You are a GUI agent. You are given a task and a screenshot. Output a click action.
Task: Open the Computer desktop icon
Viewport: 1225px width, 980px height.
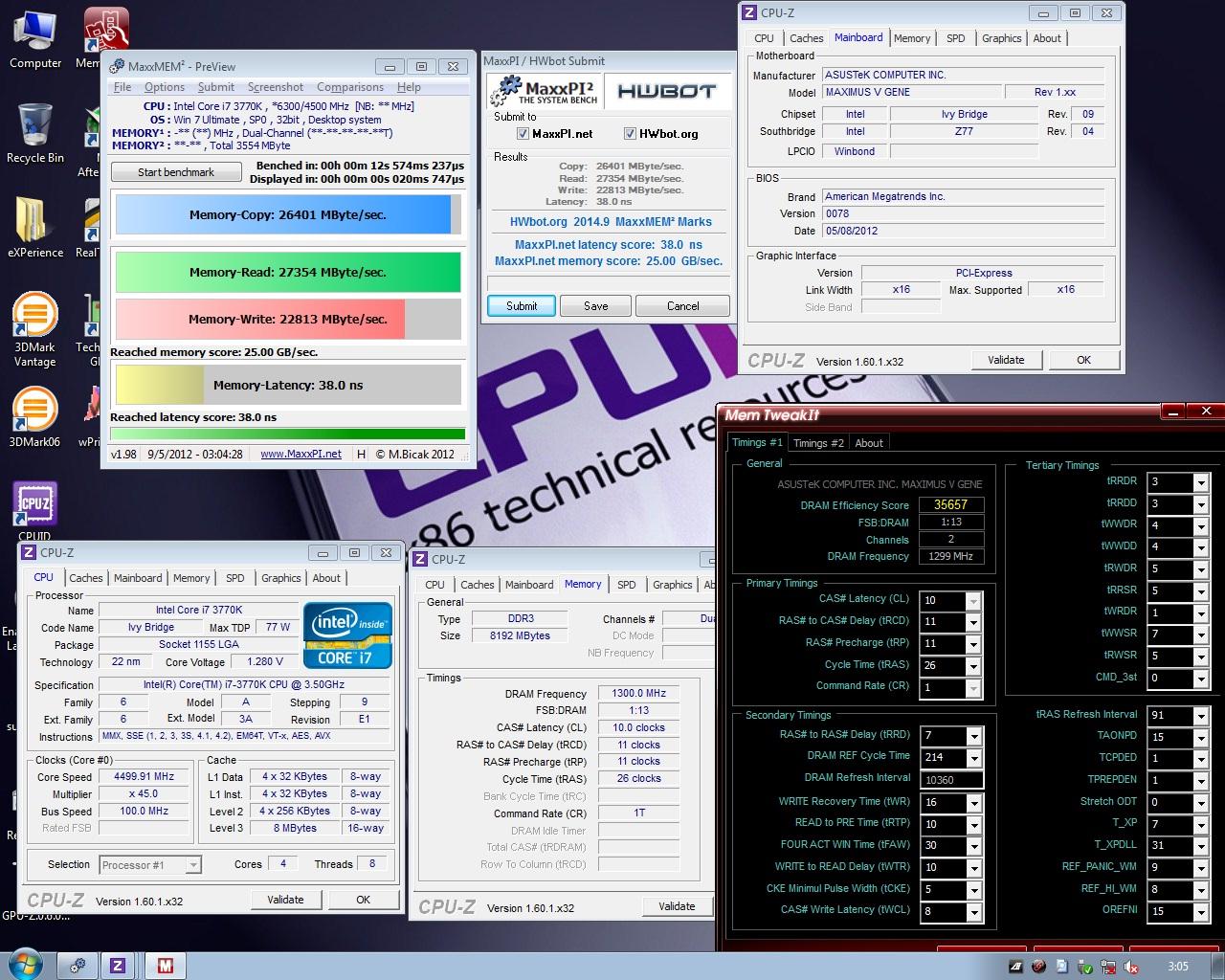click(35, 38)
